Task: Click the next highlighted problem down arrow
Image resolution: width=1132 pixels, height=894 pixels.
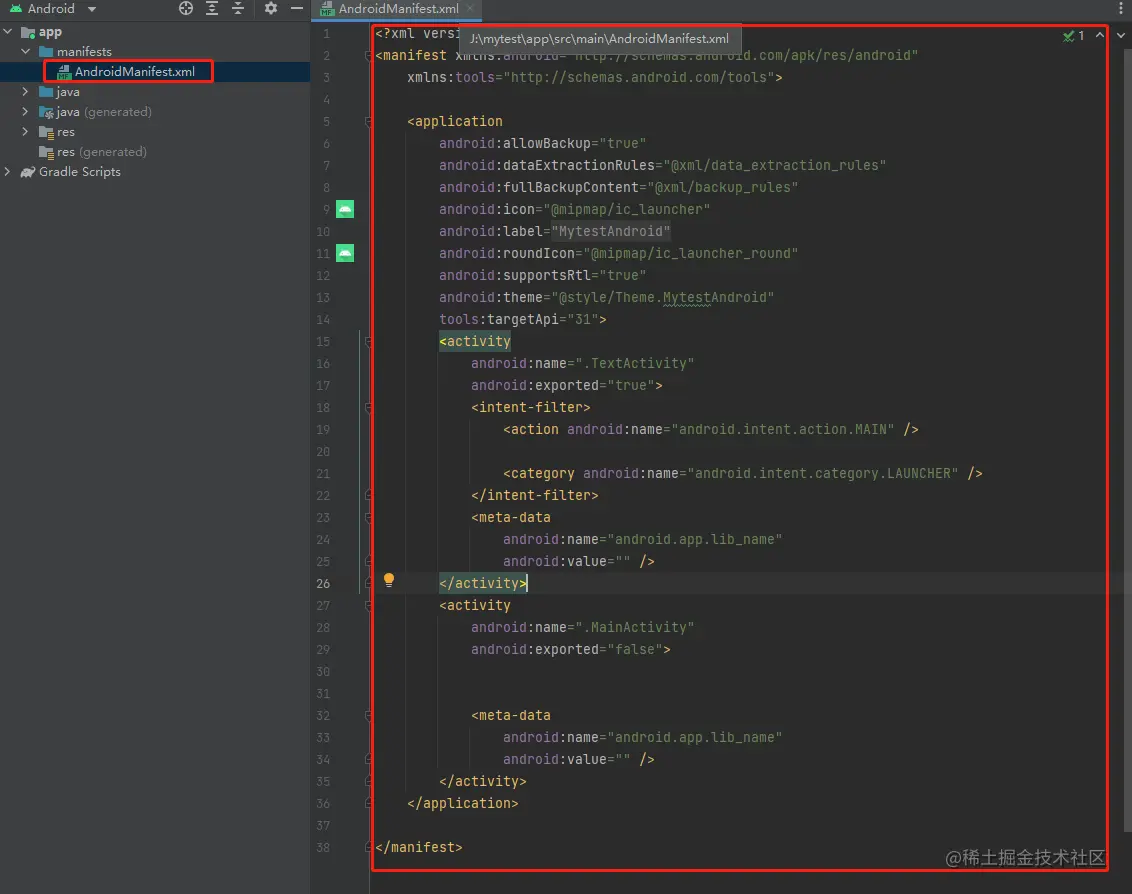Action: (1120, 35)
